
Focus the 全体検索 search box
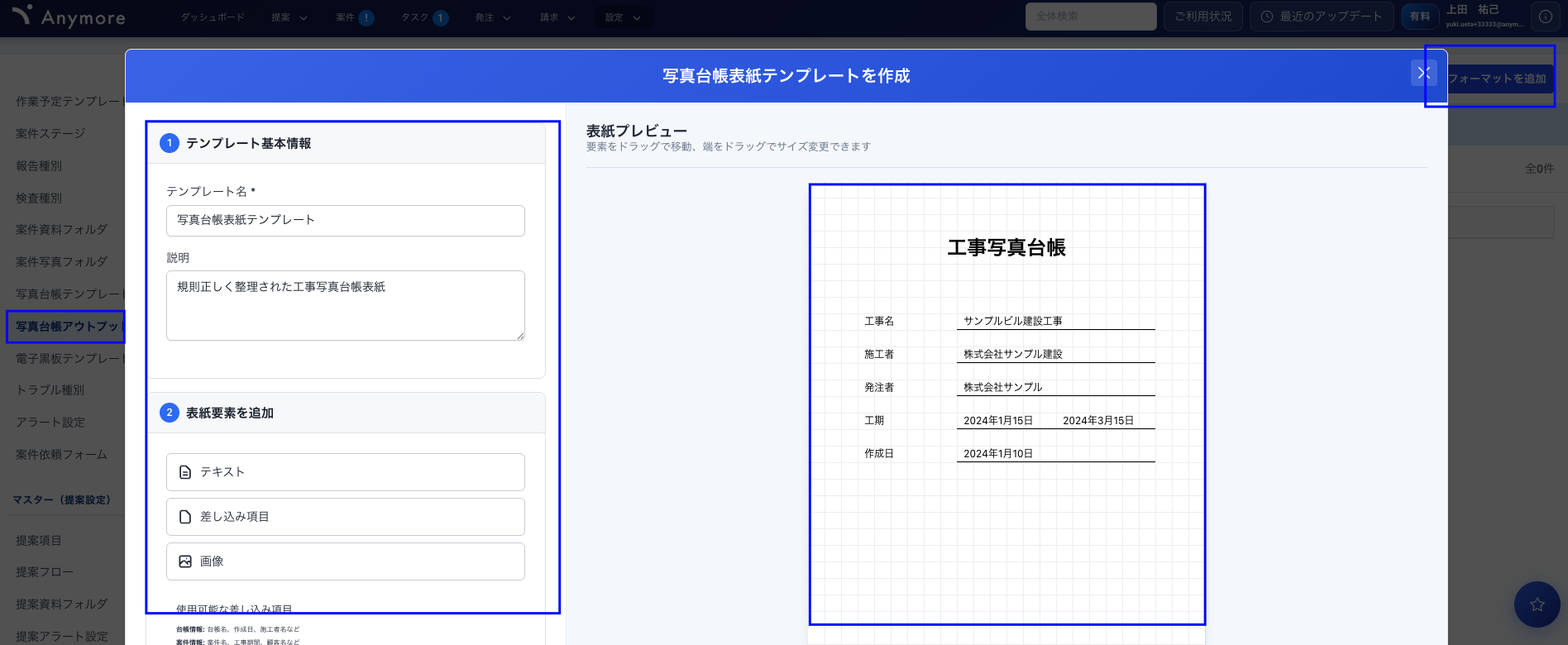coord(1091,17)
